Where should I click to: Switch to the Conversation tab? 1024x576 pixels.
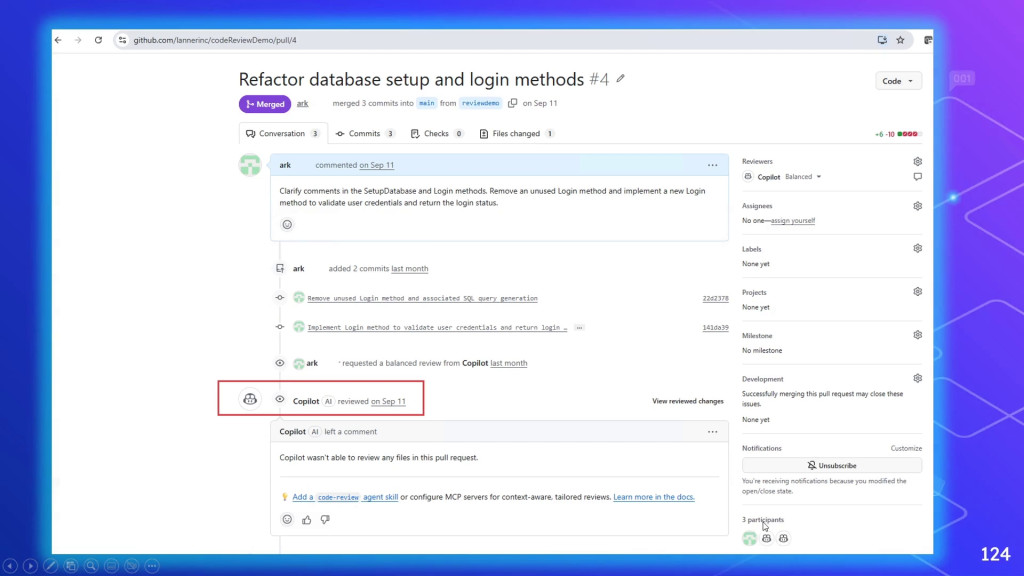coord(283,134)
